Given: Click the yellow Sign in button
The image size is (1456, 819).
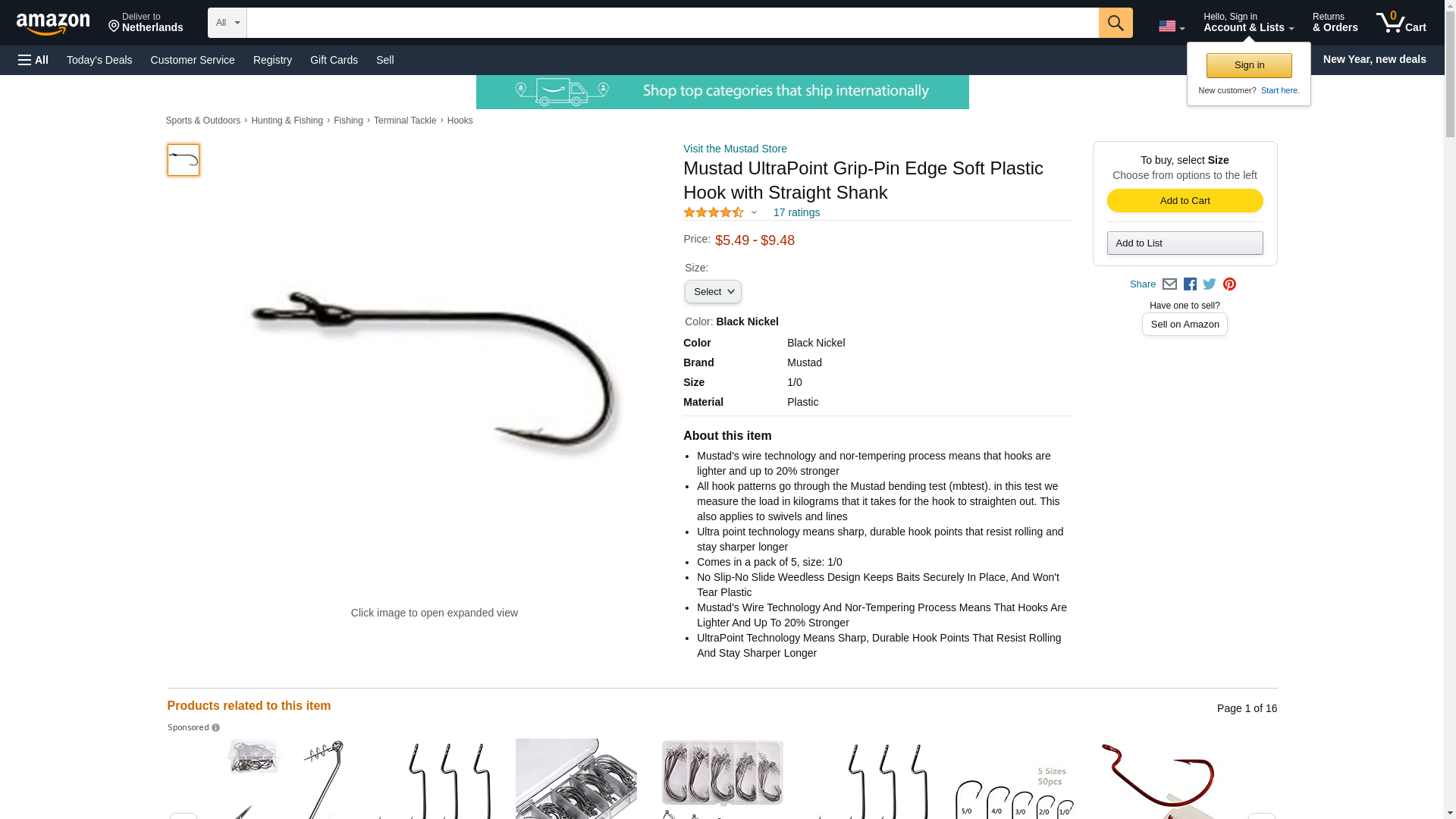Looking at the screenshot, I should pyautogui.click(x=1249, y=65).
